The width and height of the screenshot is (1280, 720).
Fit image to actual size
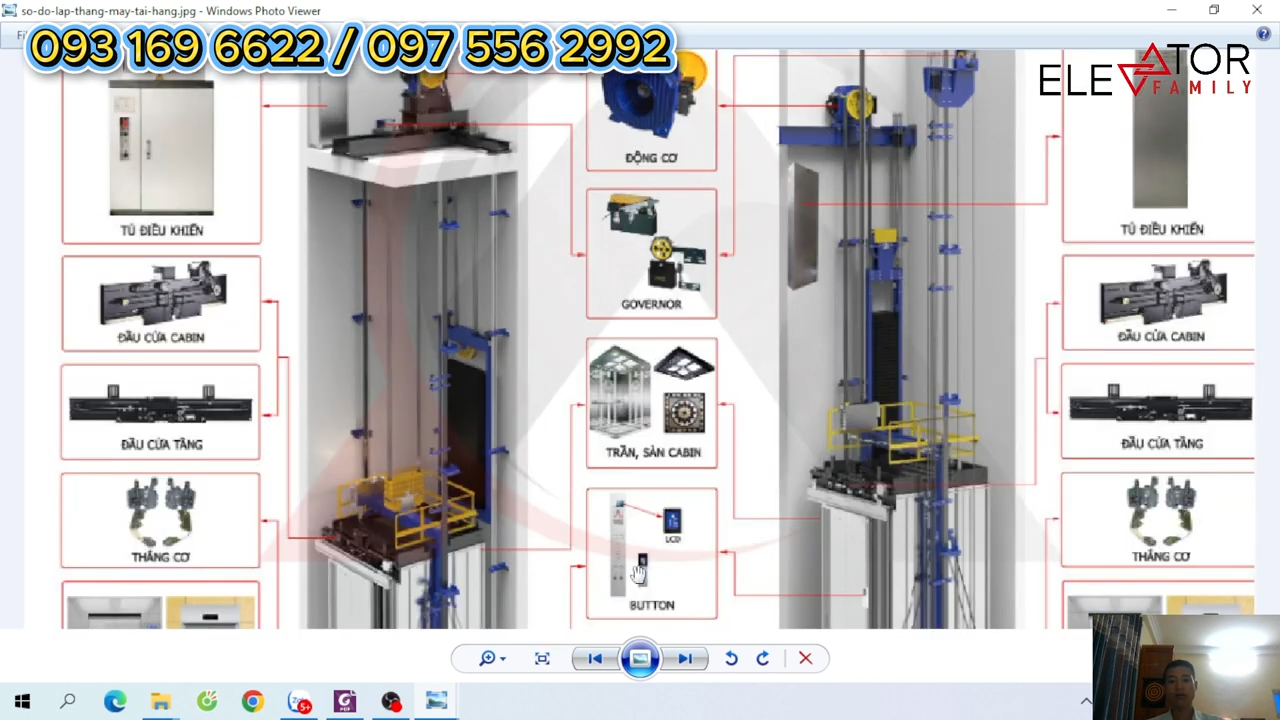click(542, 658)
